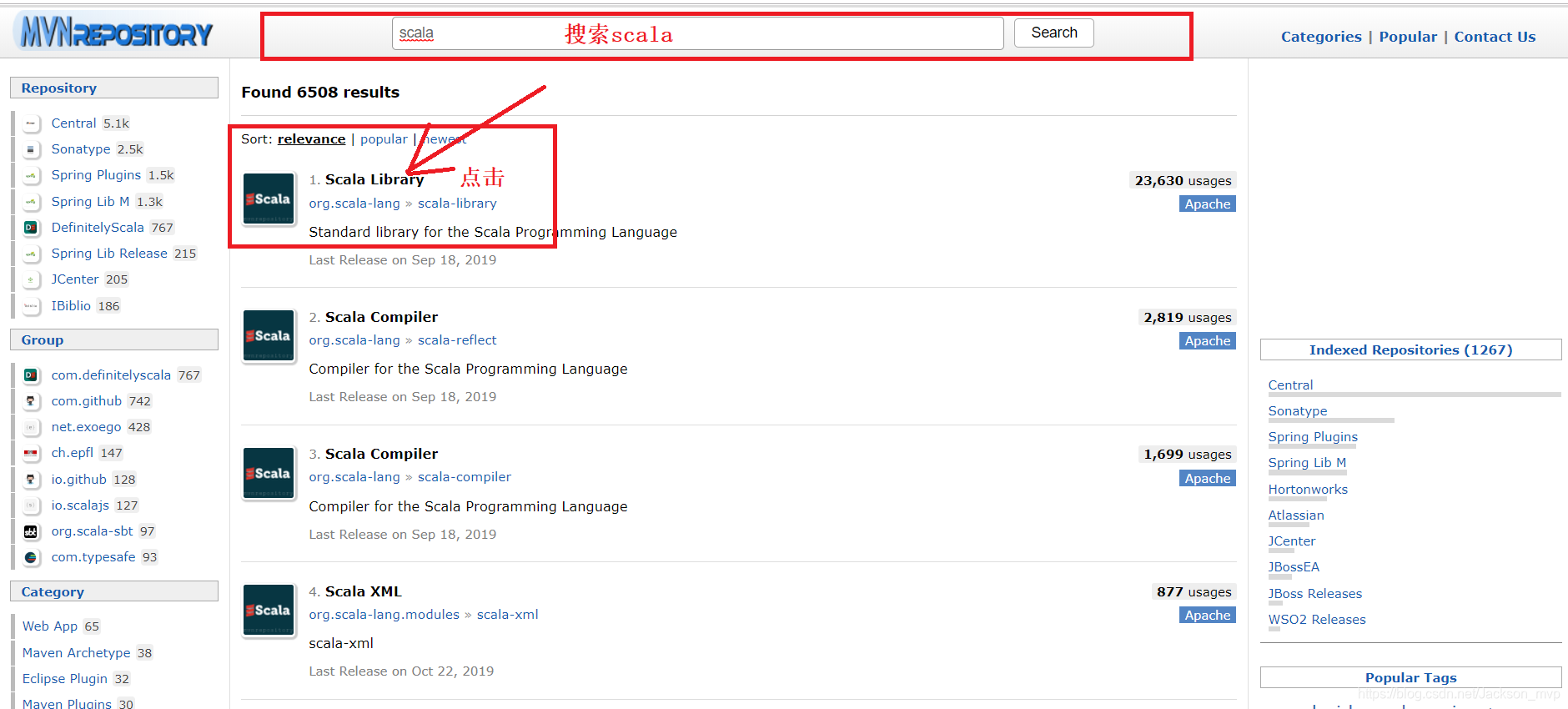Click the Spring Plugins repository icon
This screenshot has width=1568, height=709.
click(x=31, y=175)
